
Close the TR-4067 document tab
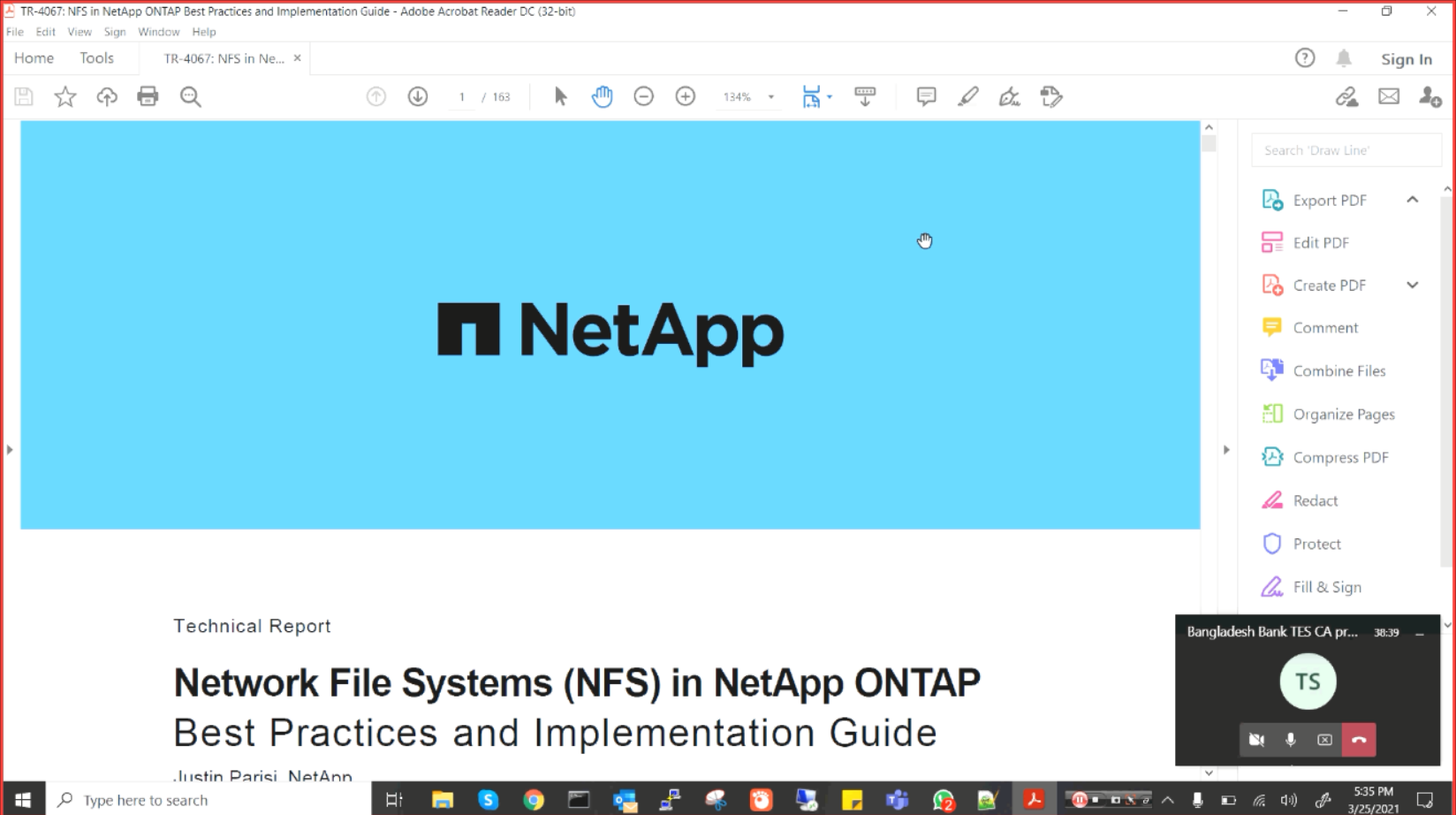[x=298, y=58]
